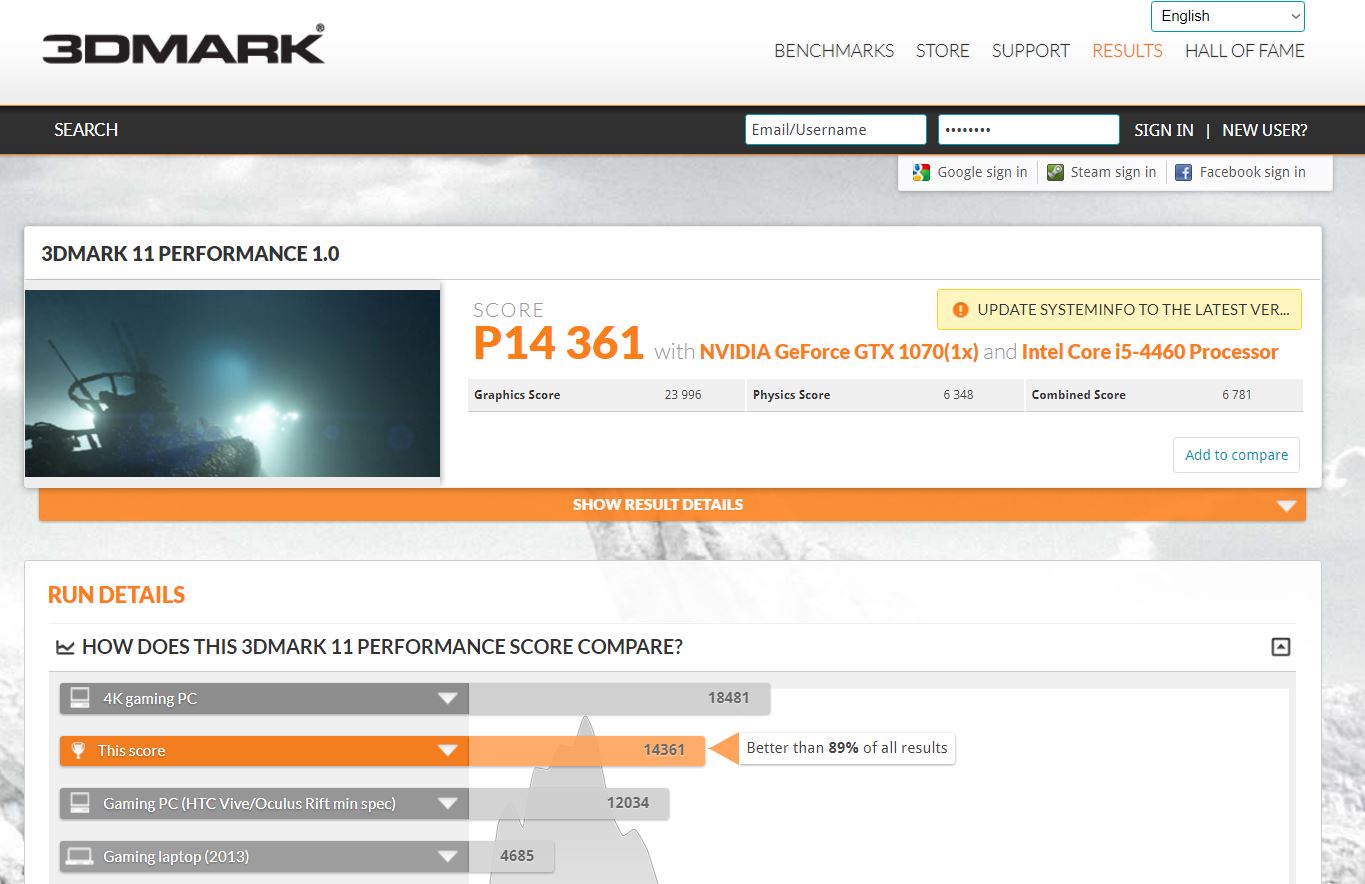Screen dimensions: 1365x884
Task: Click the 14361 score bar
Action: (x=587, y=750)
